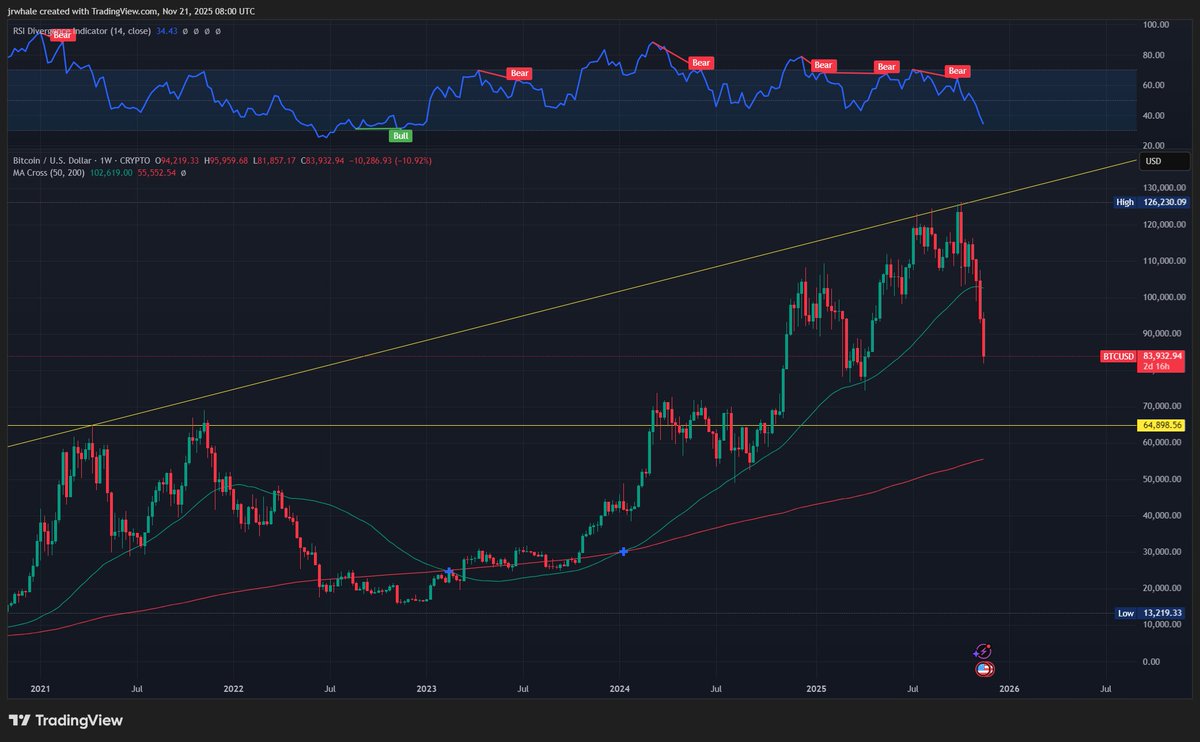
Task: Click the 100,000.00 price axis value
Action: coord(1166,297)
